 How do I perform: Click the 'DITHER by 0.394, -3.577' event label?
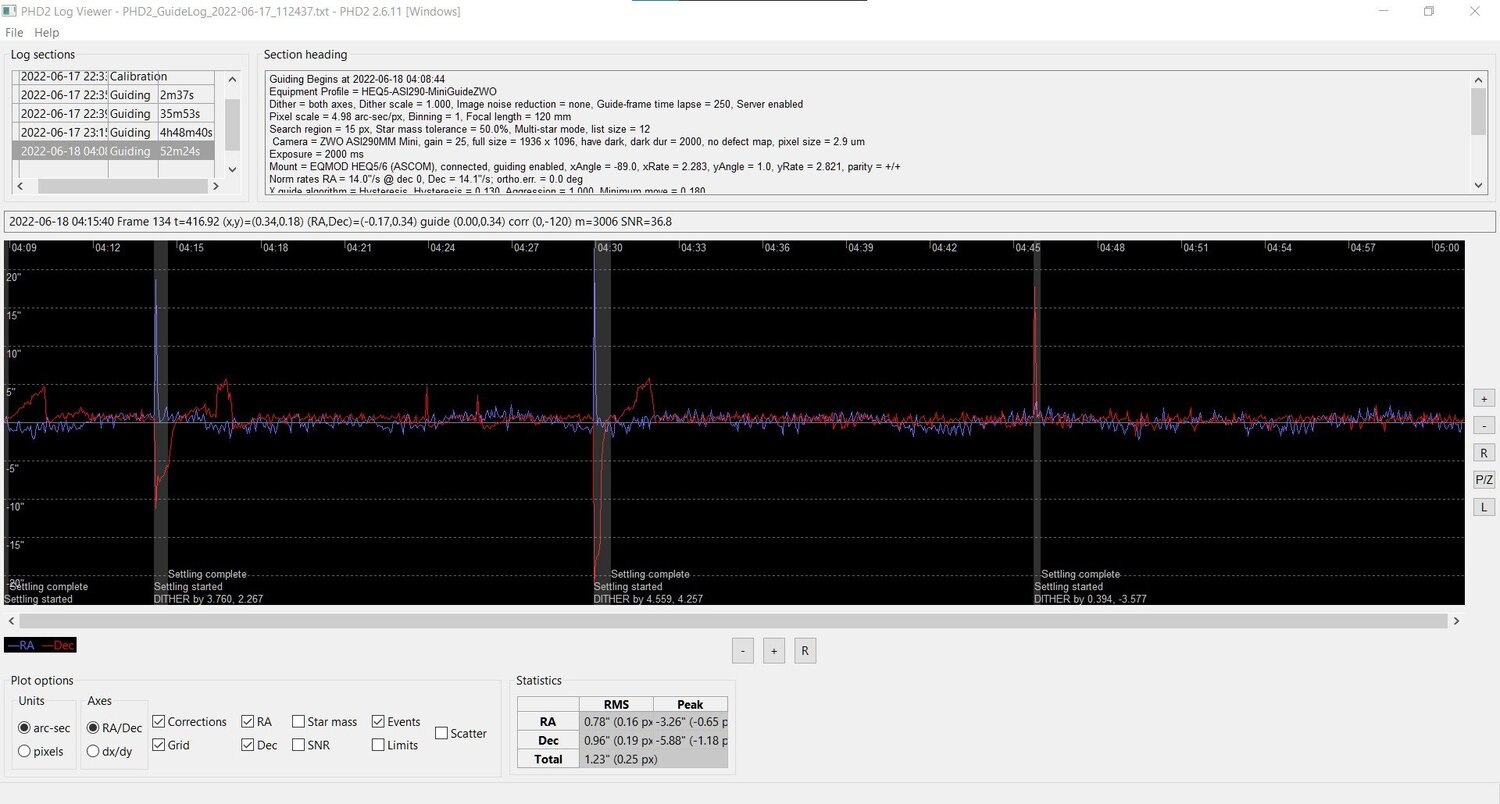pos(1090,599)
